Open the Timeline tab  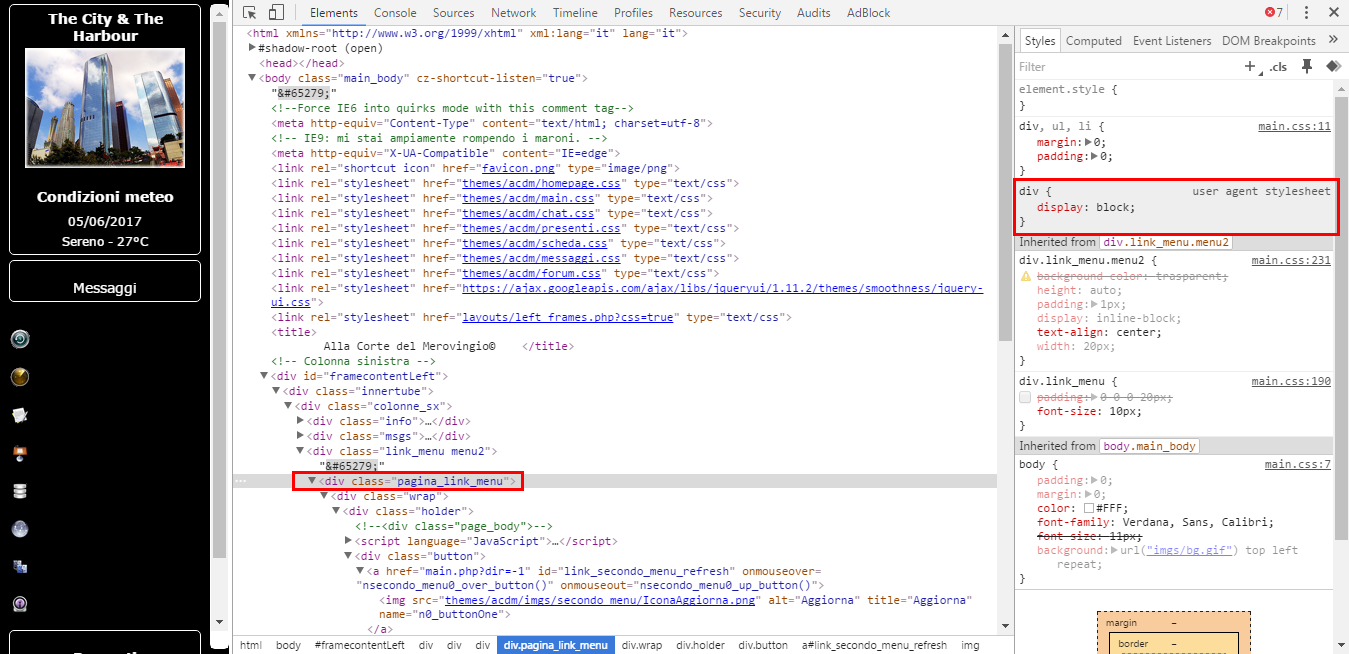[x=575, y=13]
